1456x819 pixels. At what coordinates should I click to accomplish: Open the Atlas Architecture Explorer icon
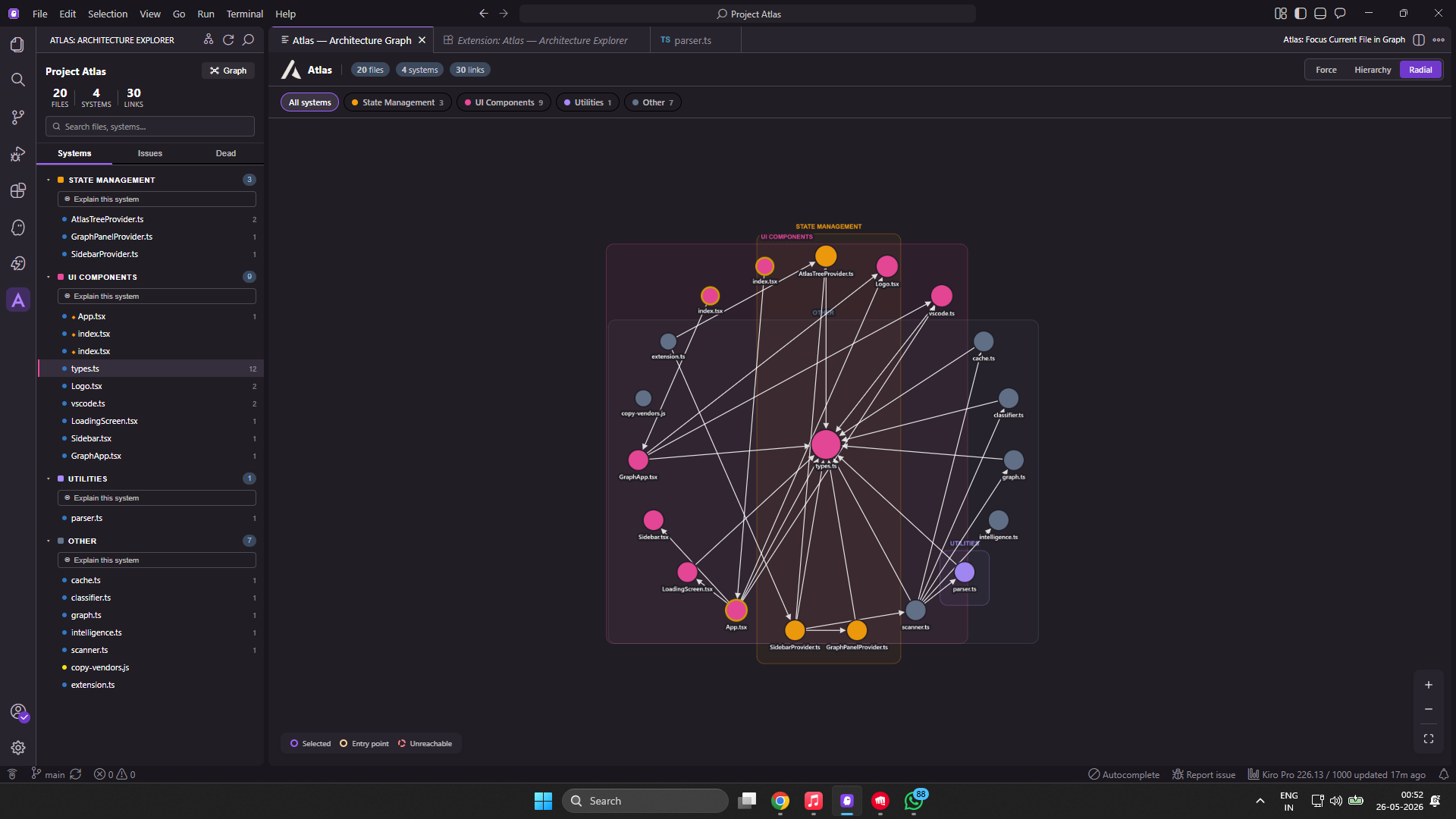[x=18, y=300]
